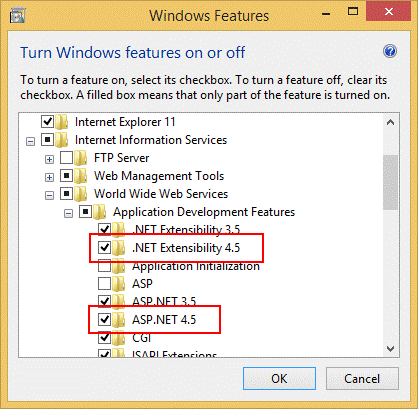Open the help question mark icon
Screen dimensions: 418x409
tap(390, 51)
